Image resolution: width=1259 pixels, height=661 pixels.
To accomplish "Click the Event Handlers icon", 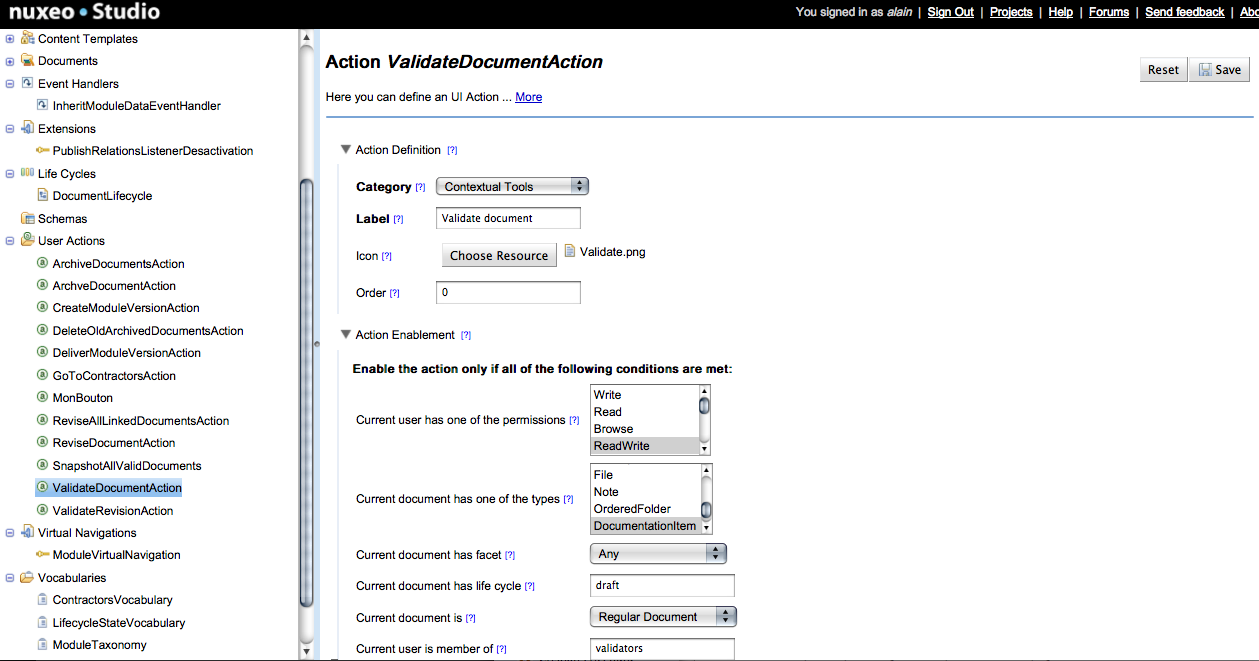I will coord(28,83).
